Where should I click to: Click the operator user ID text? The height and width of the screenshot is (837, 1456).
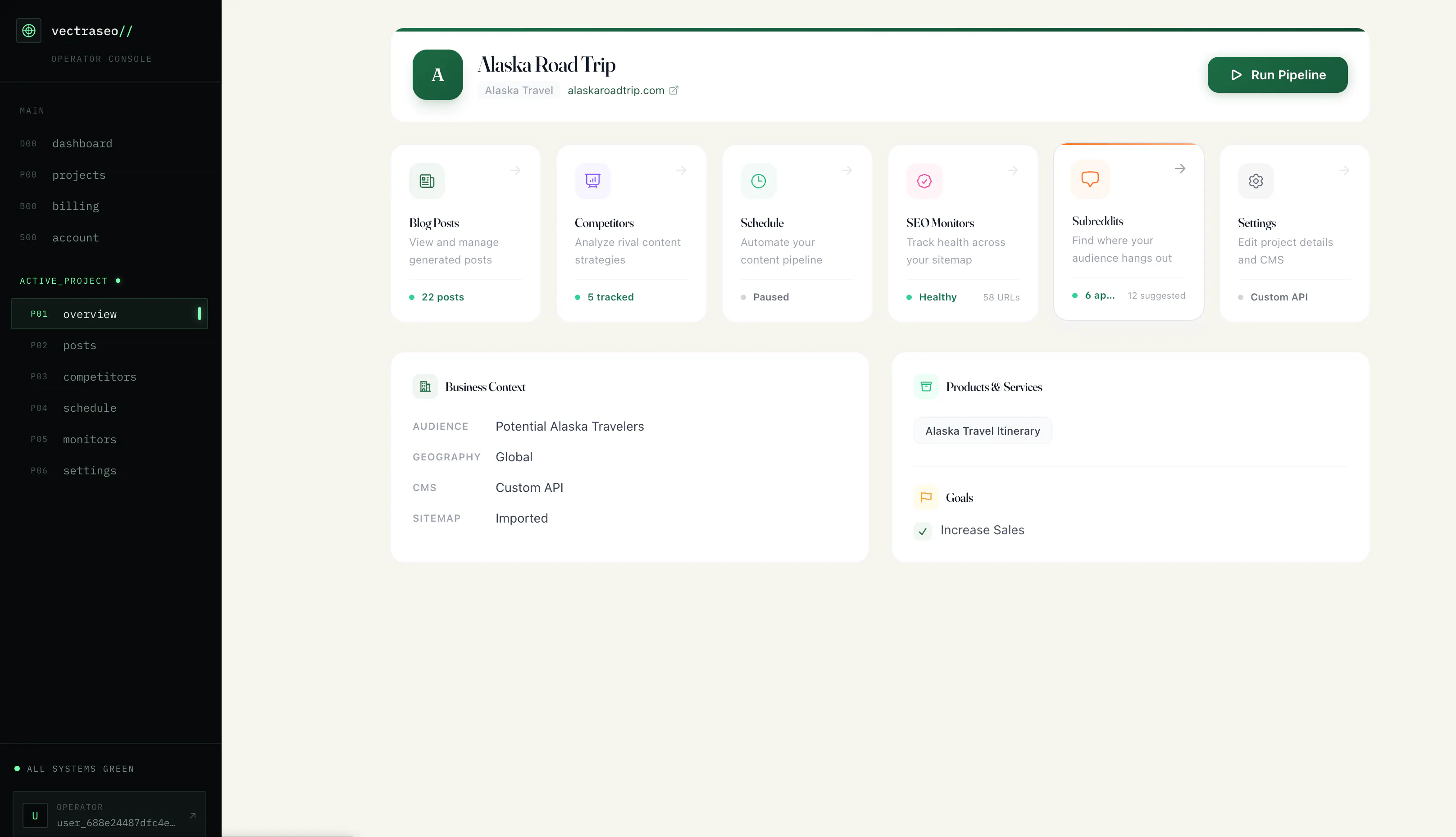point(116,823)
